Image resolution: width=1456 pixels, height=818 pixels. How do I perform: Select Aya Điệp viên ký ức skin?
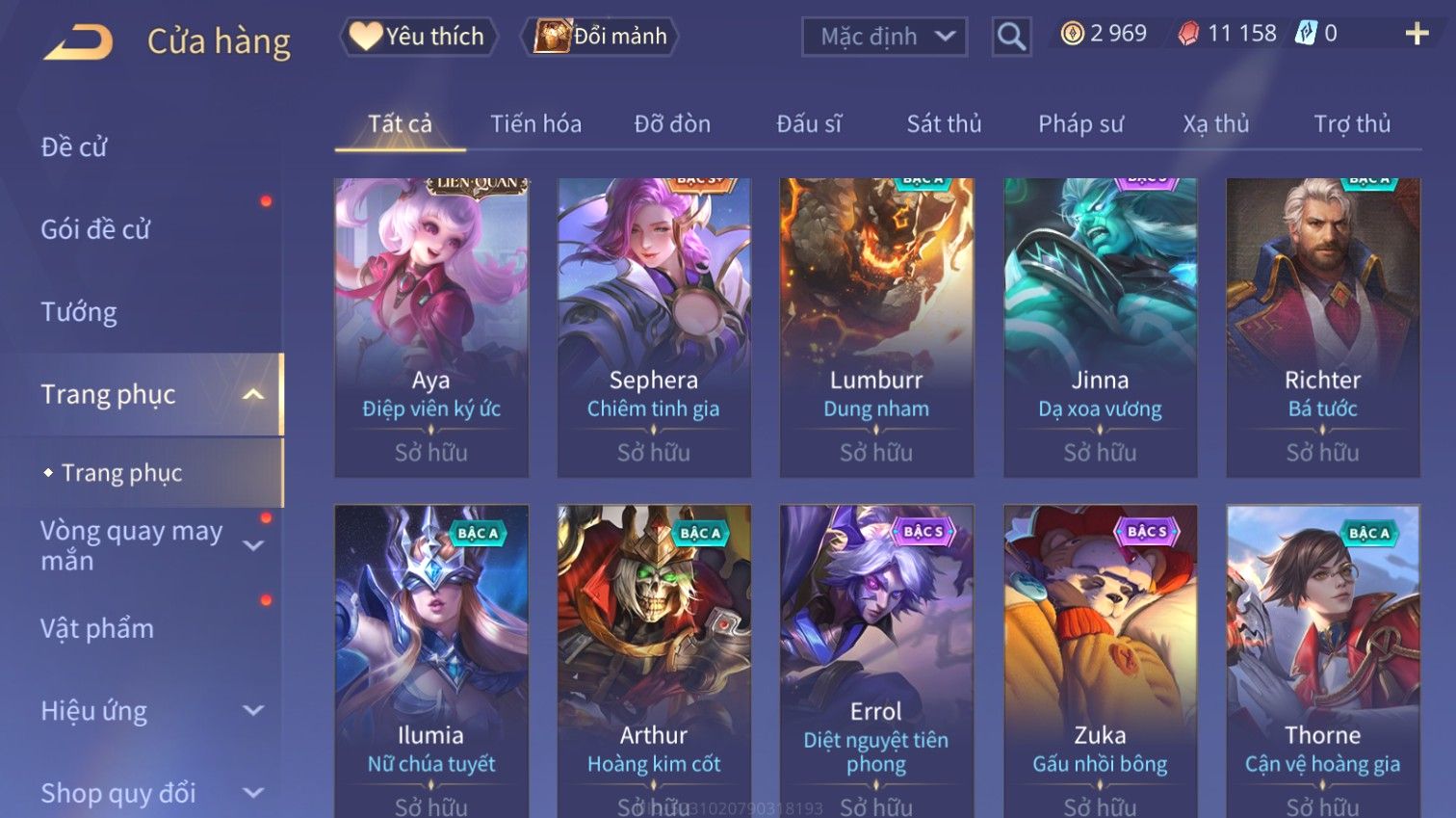[x=431, y=328]
